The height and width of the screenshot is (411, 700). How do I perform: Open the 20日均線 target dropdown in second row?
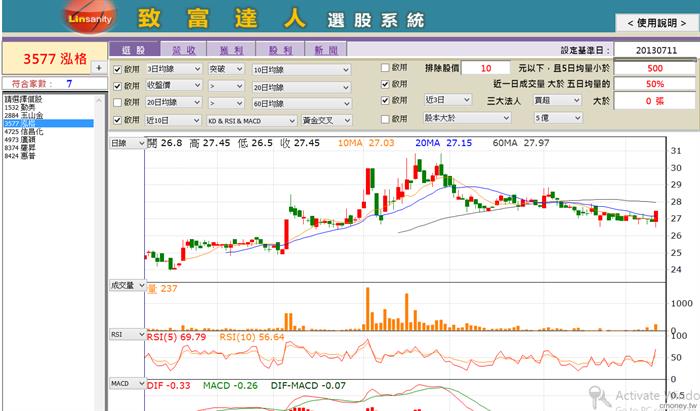coord(301,87)
